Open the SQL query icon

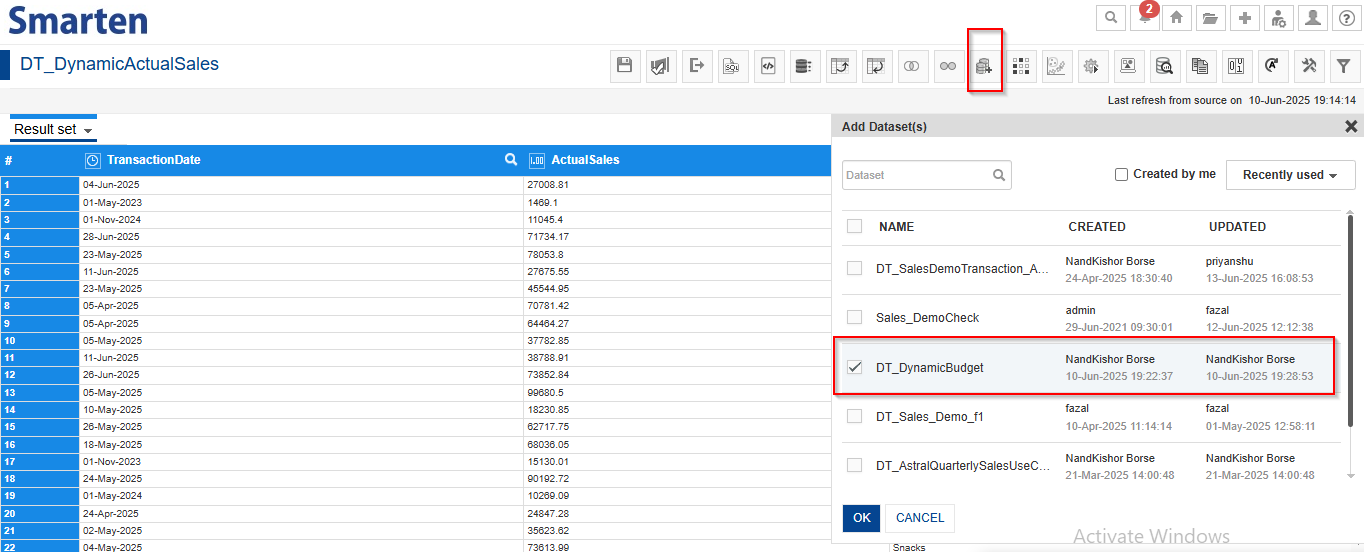pos(733,66)
